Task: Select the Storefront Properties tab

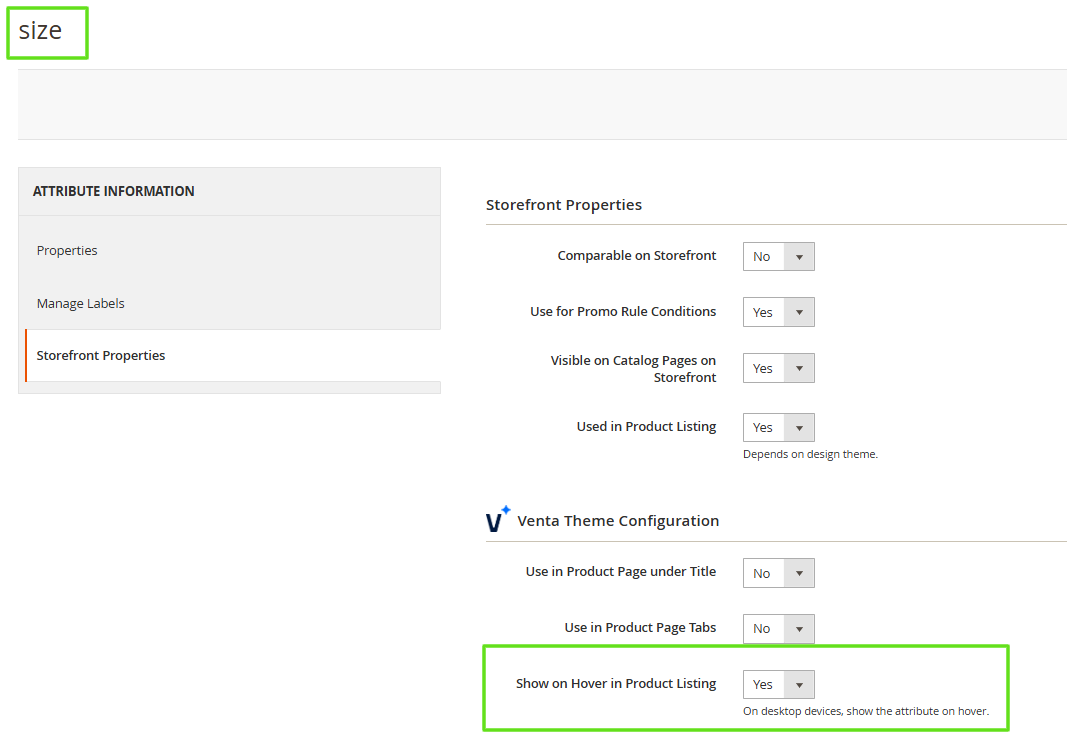Action: 100,355
